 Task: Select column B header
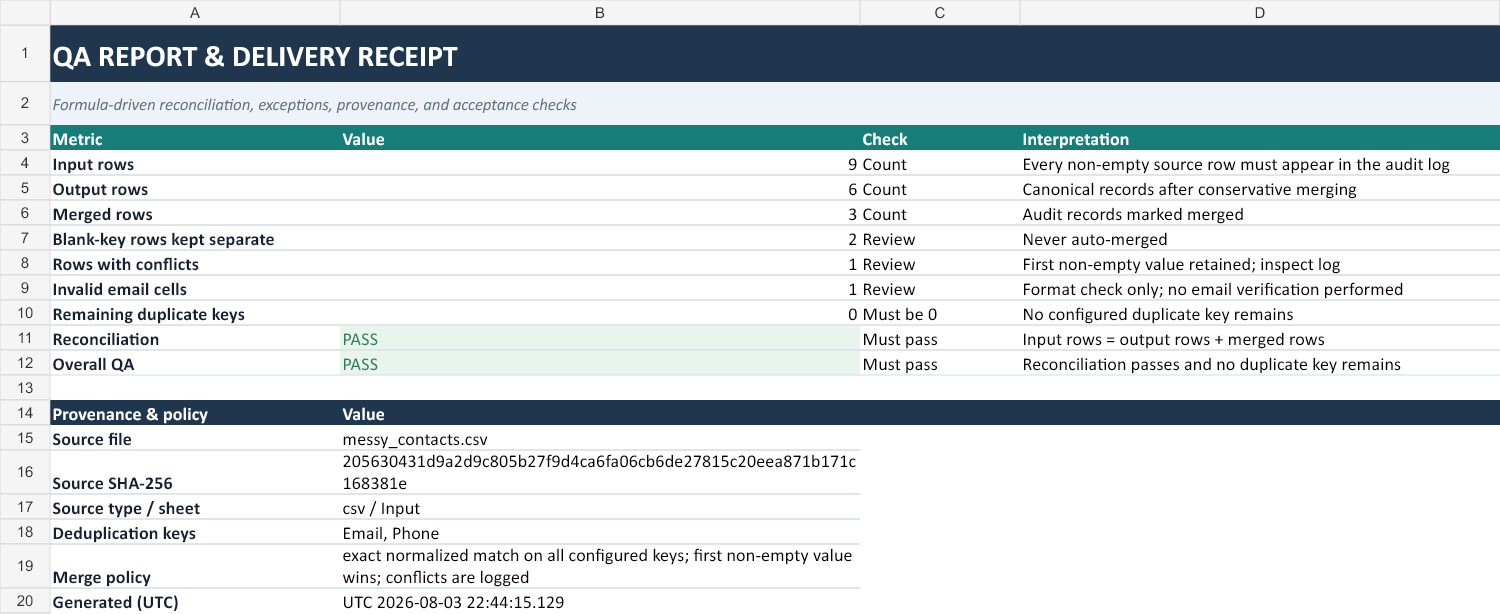coord(599,13)
